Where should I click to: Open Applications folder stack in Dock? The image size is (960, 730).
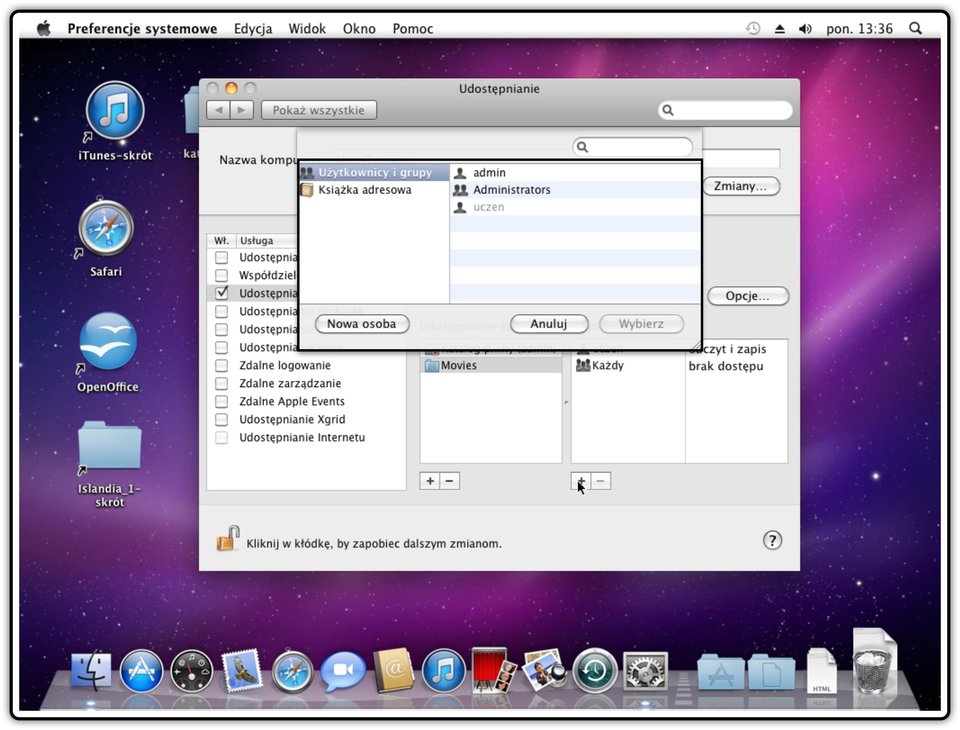click(x=720, y=672)
